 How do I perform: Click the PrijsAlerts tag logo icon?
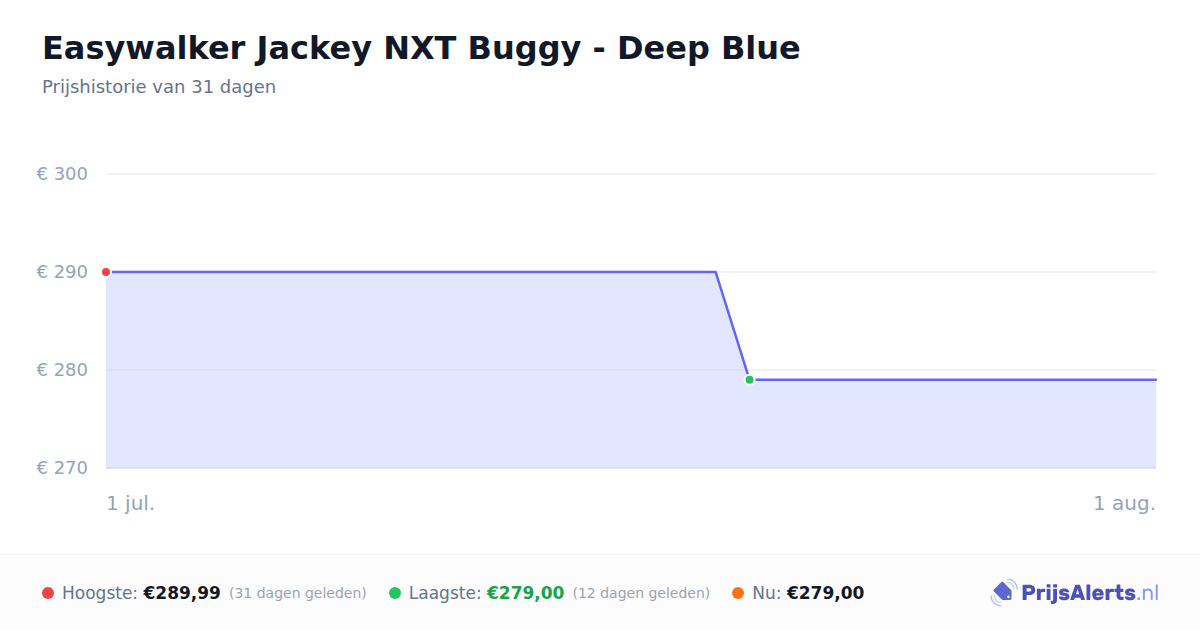pyautogui.click(x=1004, y=593)
